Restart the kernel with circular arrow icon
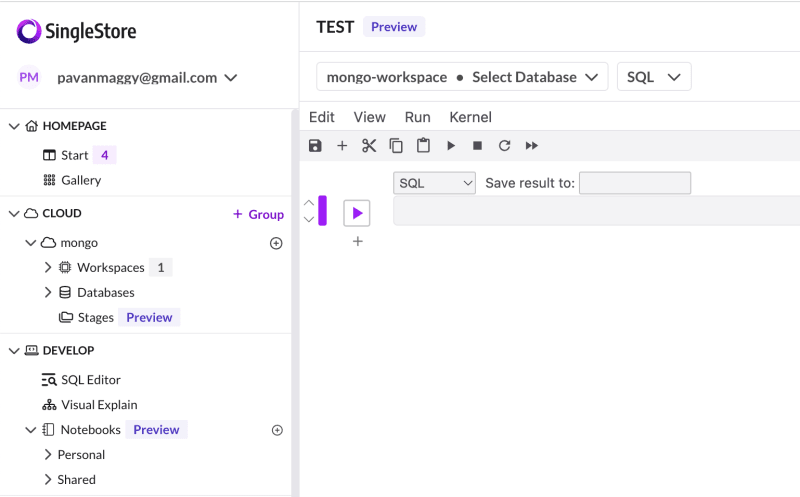This screenshot has height=497, width=800. [x=505, y=146]
